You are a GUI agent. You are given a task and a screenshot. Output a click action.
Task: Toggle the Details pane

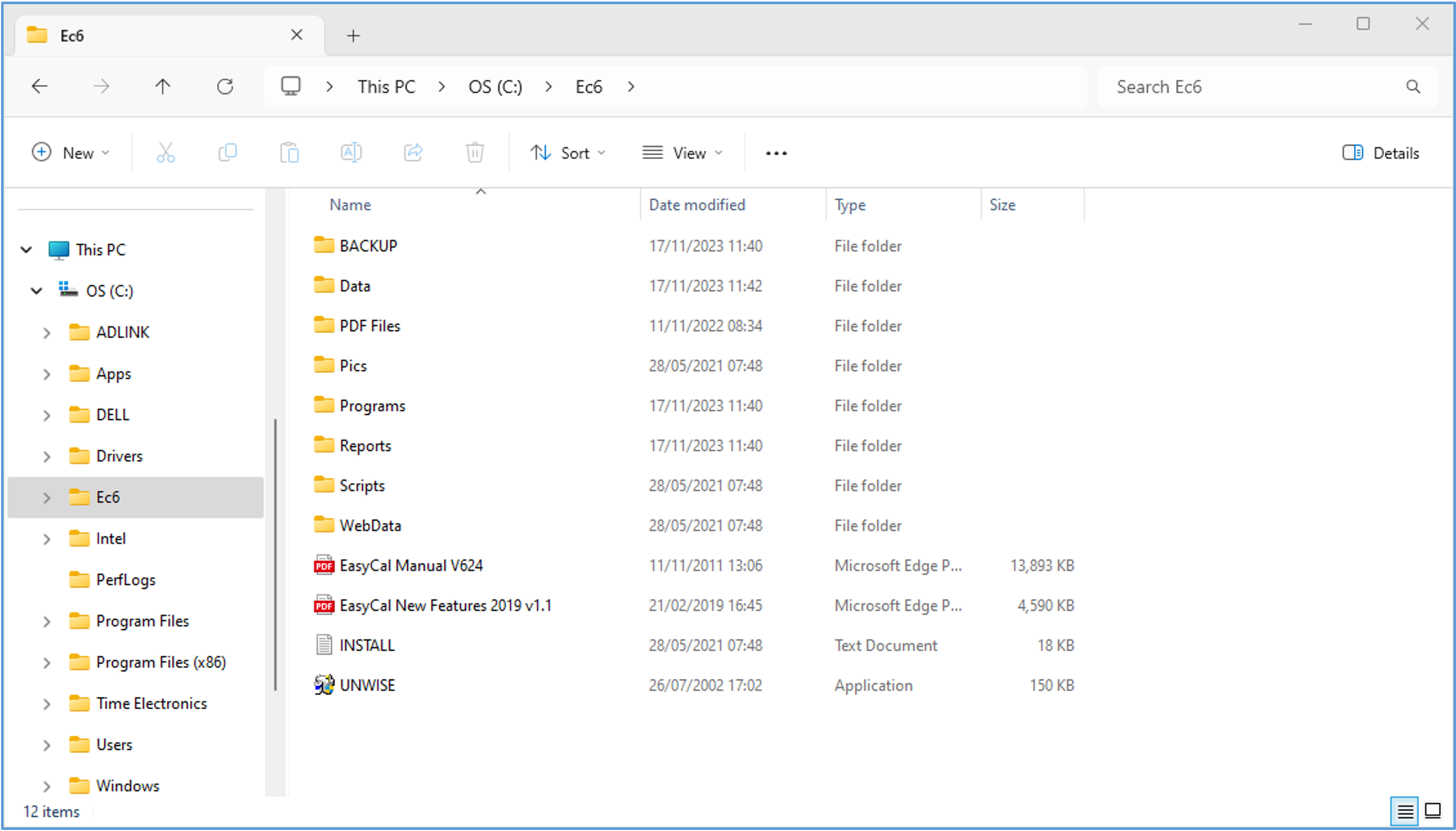[x=1381, y=153]
